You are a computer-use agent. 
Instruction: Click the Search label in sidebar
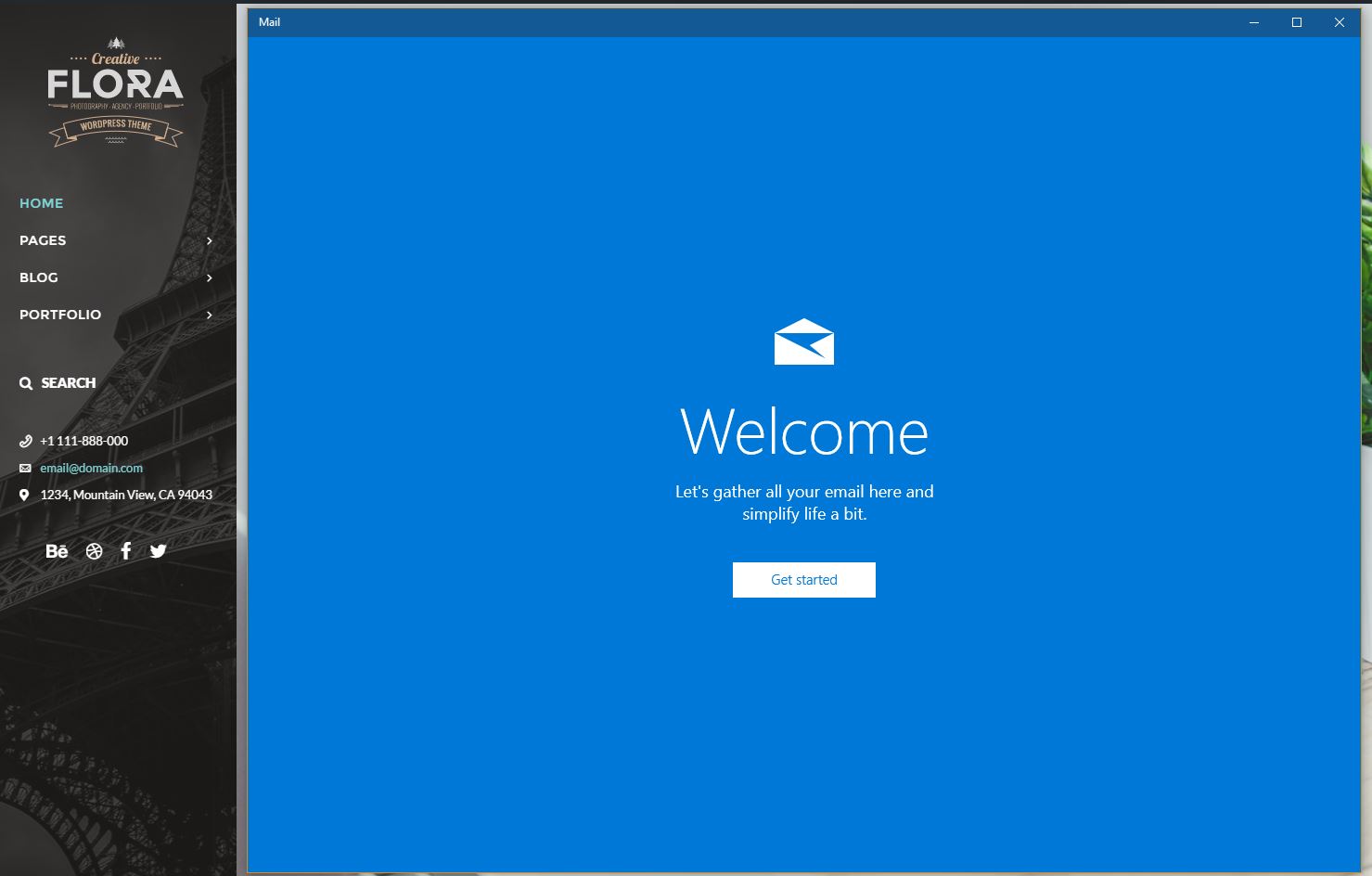pyautogui.click(x=68, y=383)
